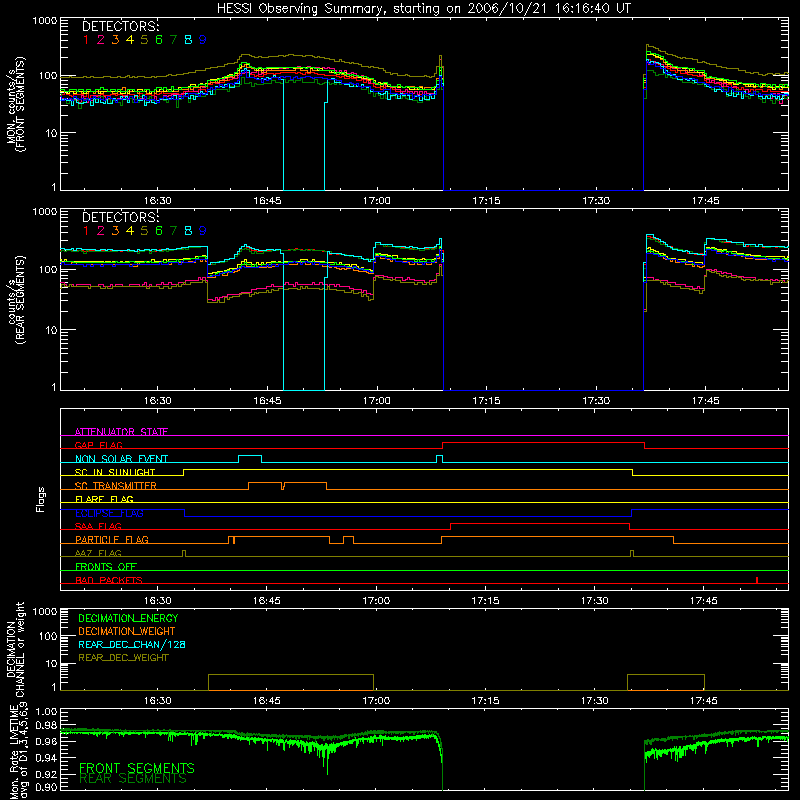Click the 0.94 livetime axis tick
Screen dimensions: 800x800
pos(46,757)
